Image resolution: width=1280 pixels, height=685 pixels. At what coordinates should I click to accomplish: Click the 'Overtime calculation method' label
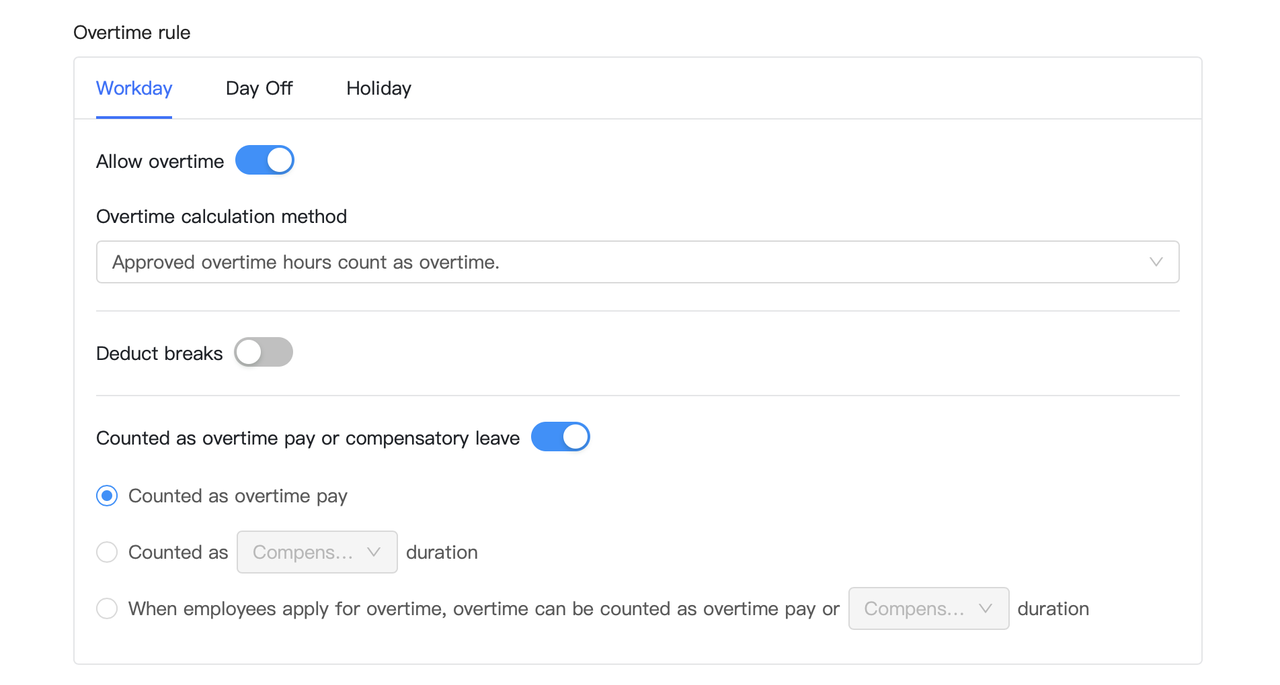(x=221, y=216)
